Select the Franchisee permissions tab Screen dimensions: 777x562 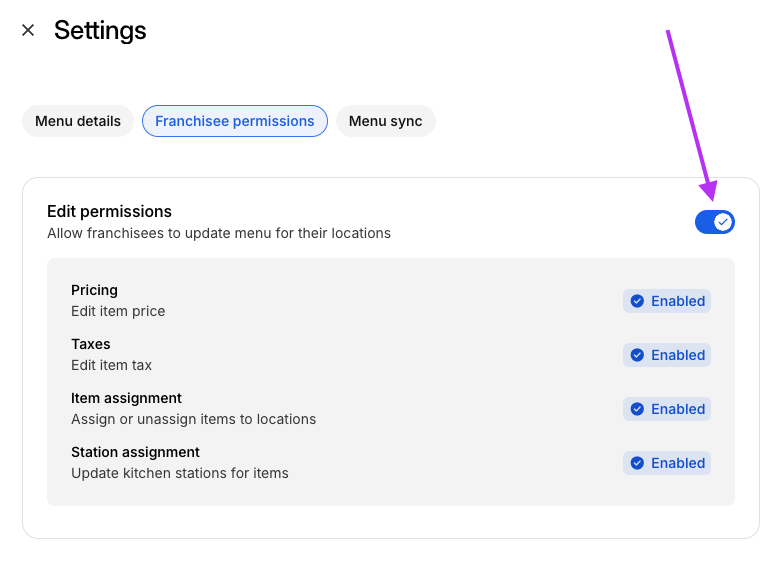click(235, 121)
